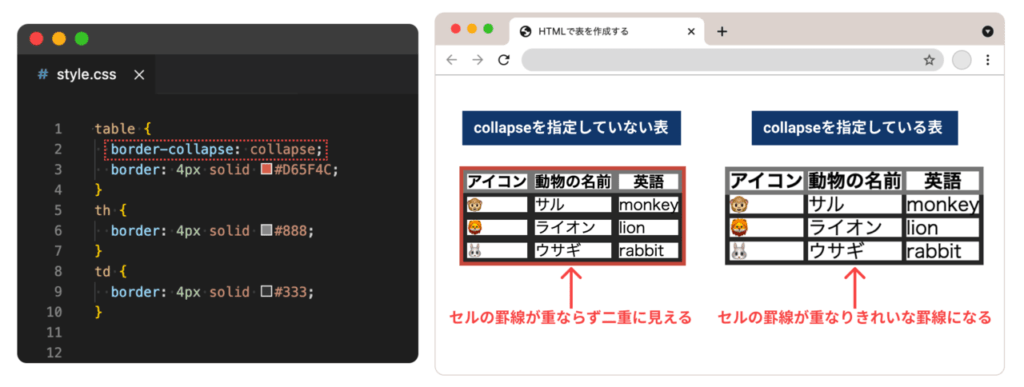This screenshot has height=387, width=1024.
Task: Click the 'th {' selector line
Action: (x=110, y=210)
